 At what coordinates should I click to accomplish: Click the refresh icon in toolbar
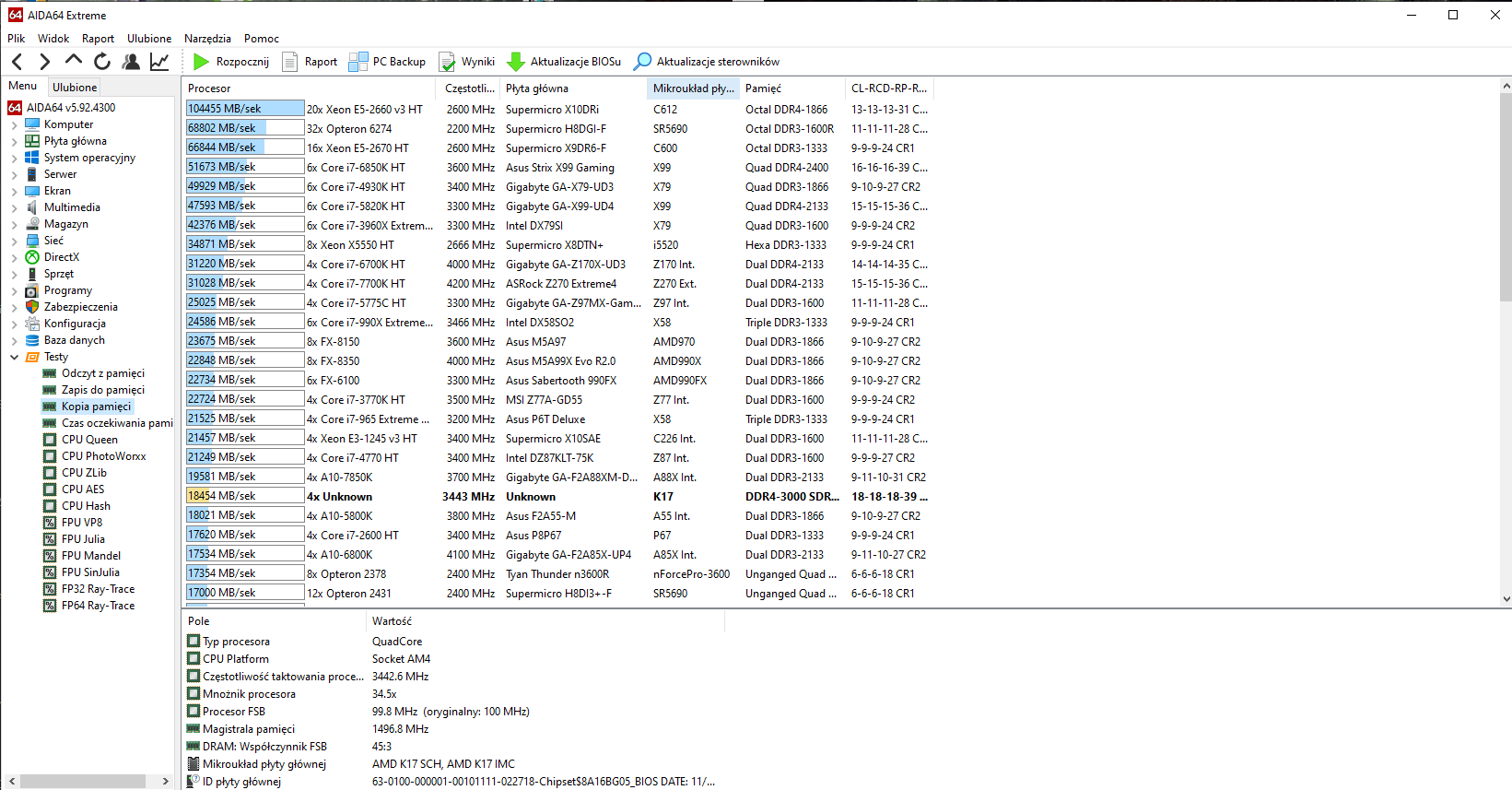coord(102,62)
